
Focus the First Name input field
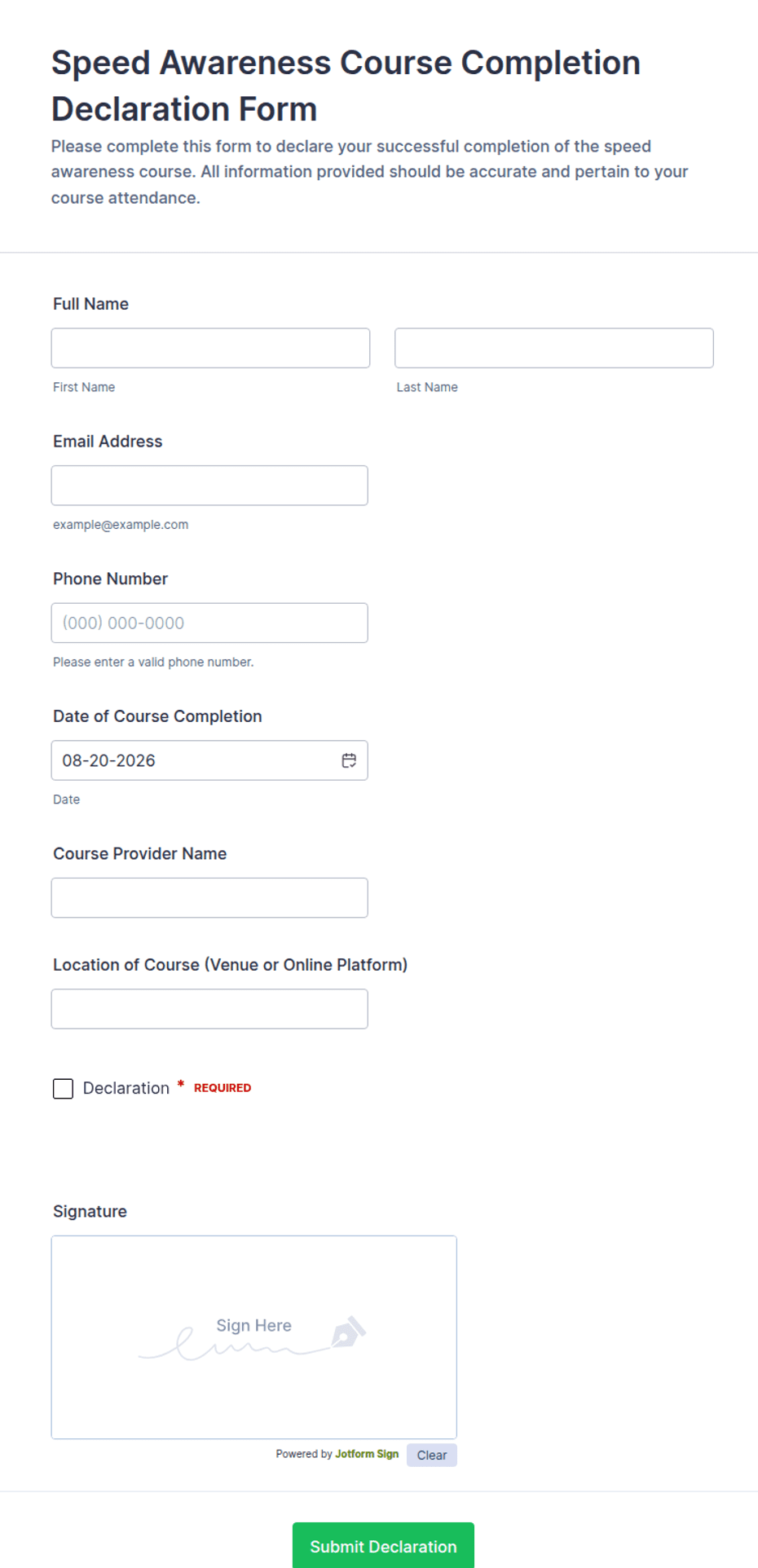tap(210, 348)
